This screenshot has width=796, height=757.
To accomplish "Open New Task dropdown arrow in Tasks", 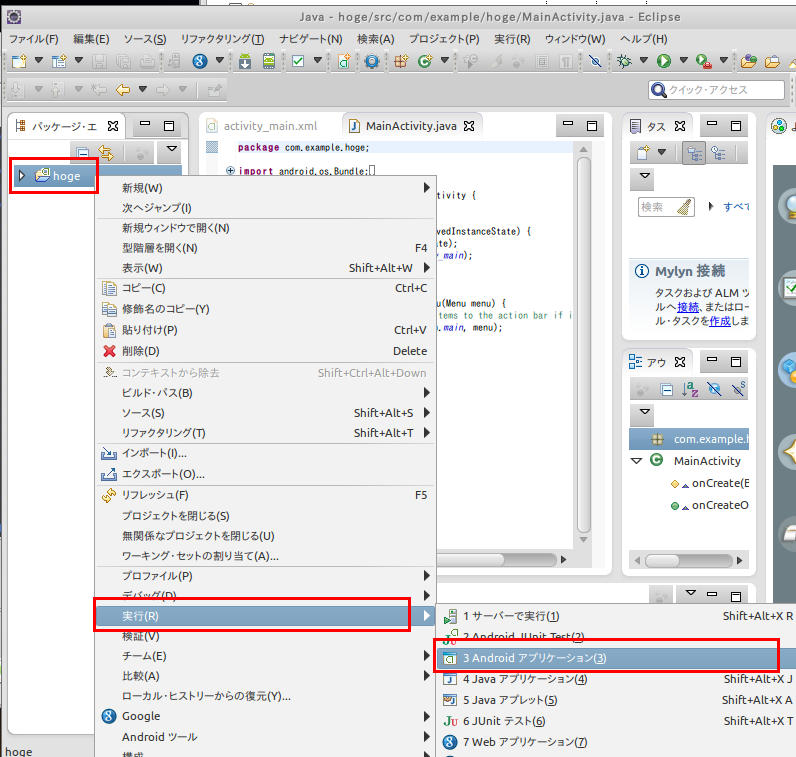I will pyautogui.click(x=661, y=151).
